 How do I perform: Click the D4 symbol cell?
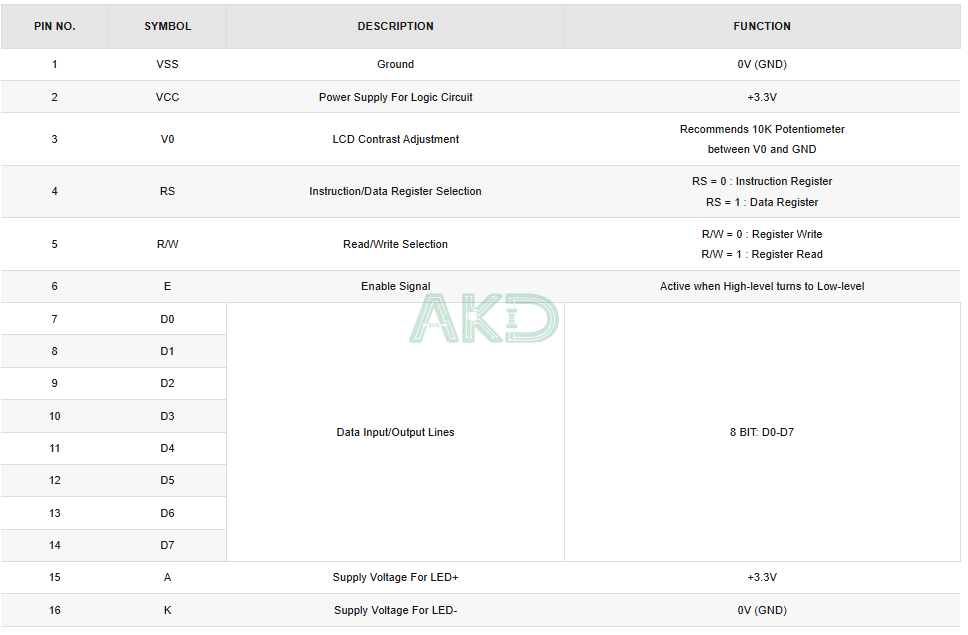coord(167,449)
